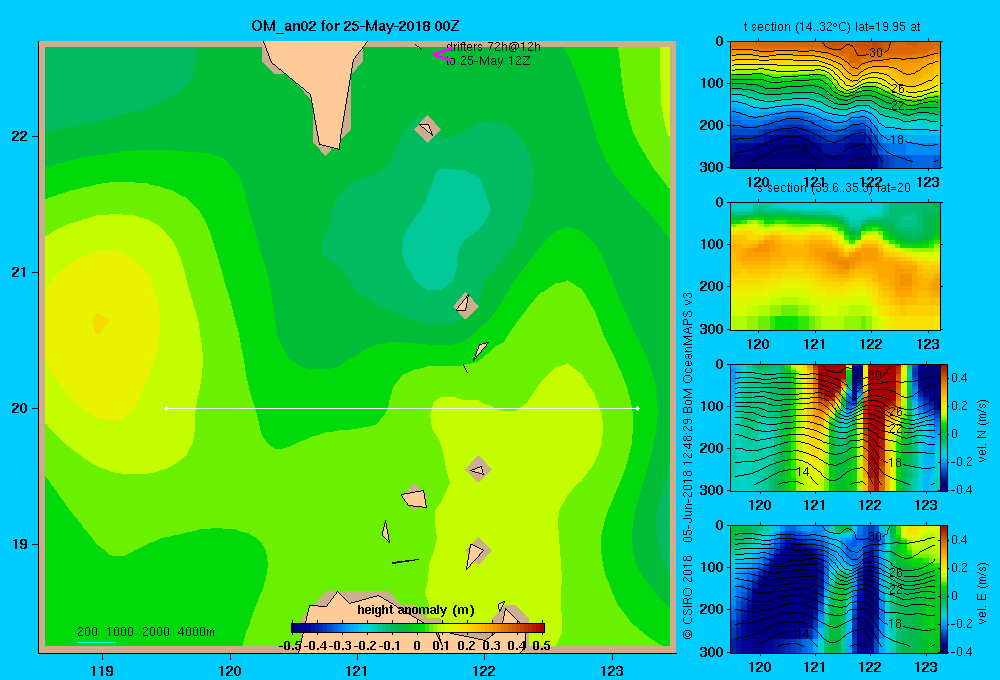The image size is (1000, 680).
Task: Click the eastern endpoint diamond of the section line
Action: 638,408
